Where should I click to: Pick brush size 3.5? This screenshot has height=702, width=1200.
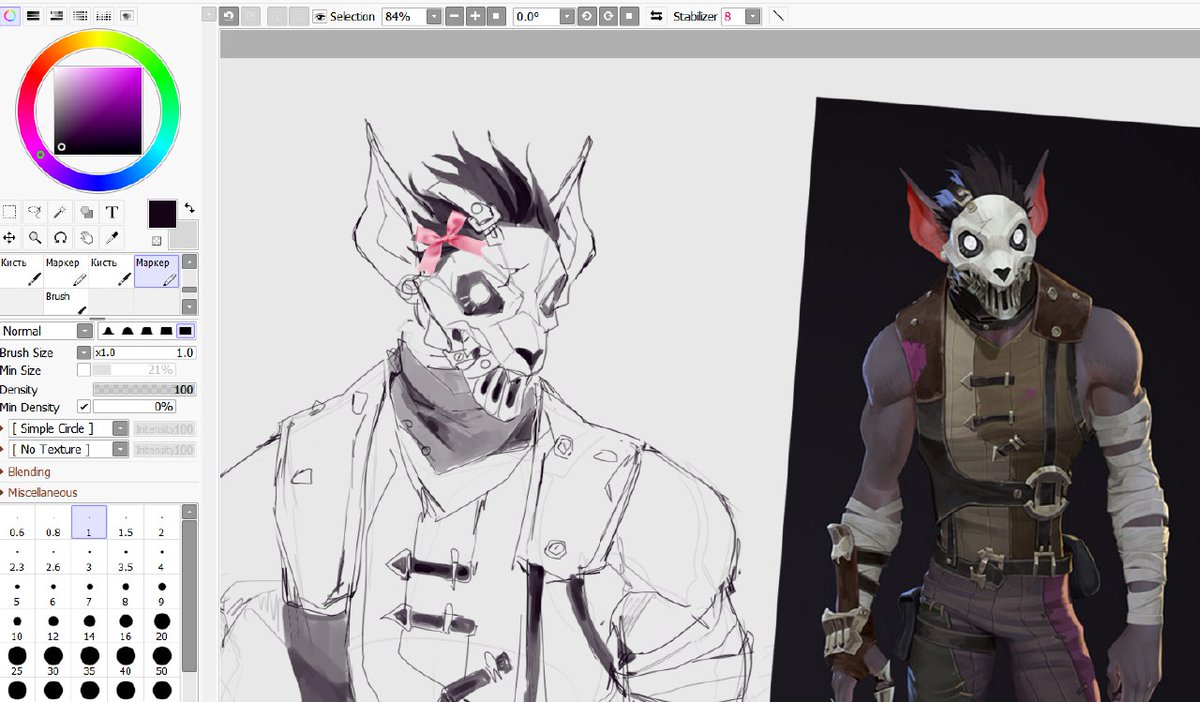pyautogui.click(x=125, y=557)
